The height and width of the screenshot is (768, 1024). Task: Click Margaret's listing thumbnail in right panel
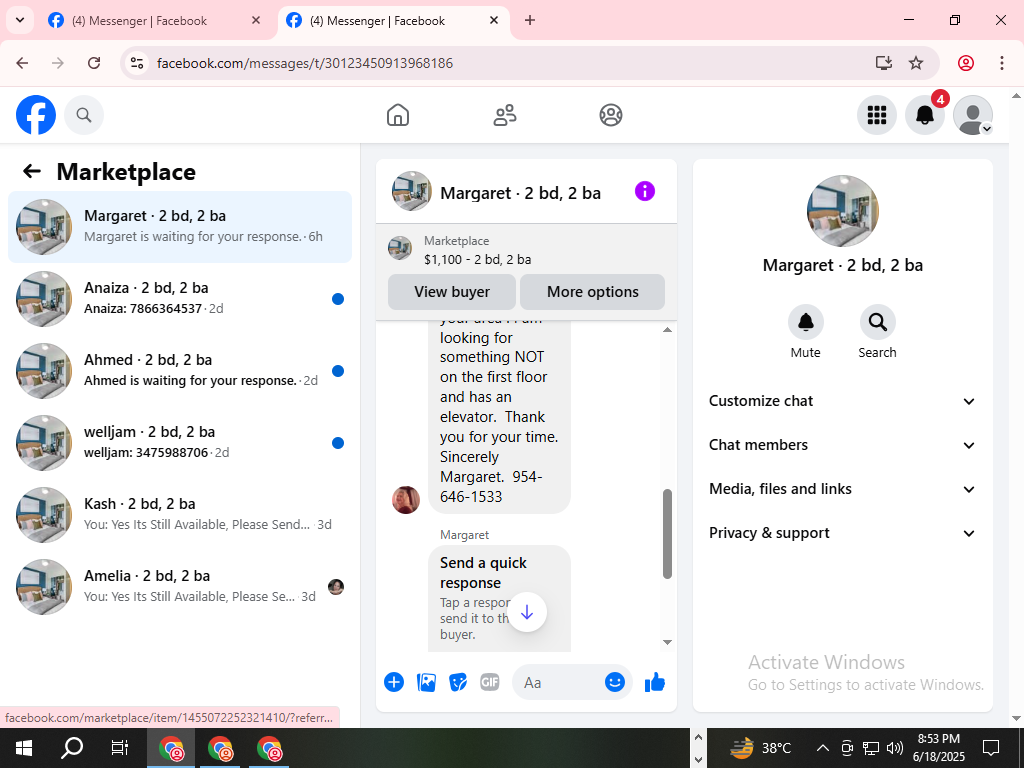pos(842,210)
